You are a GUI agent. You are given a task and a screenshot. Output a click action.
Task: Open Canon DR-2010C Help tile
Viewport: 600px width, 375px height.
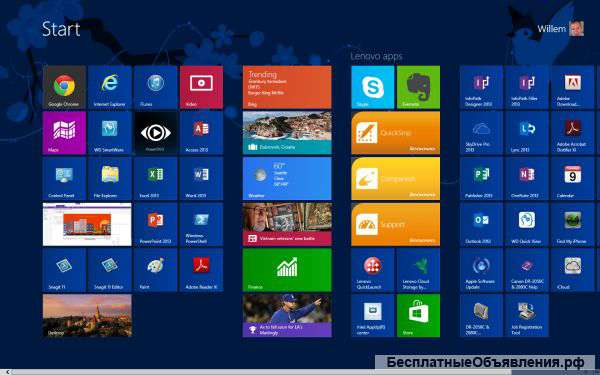pyautogui.click(x=527, y=270)
